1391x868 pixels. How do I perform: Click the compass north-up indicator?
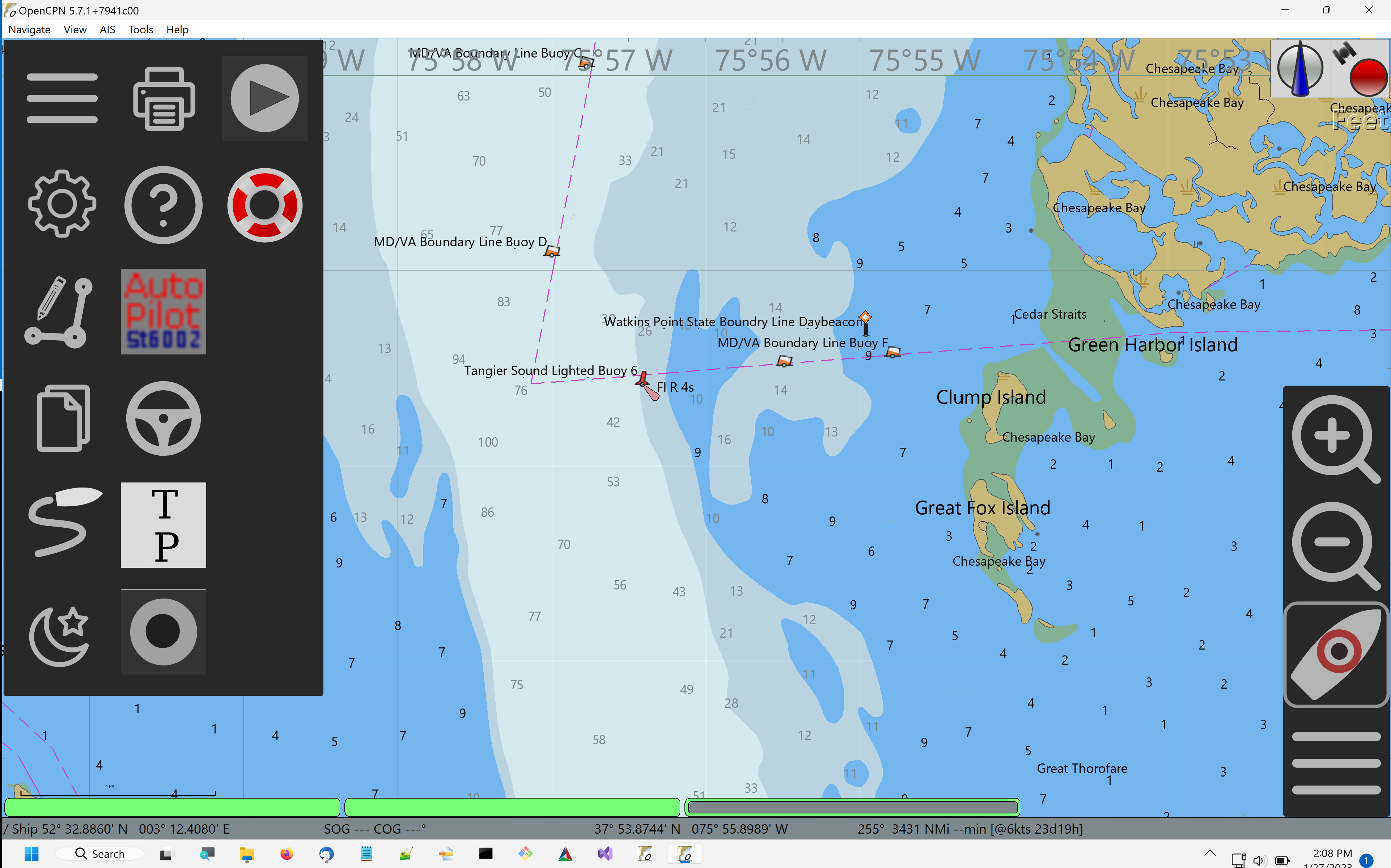1300,69
